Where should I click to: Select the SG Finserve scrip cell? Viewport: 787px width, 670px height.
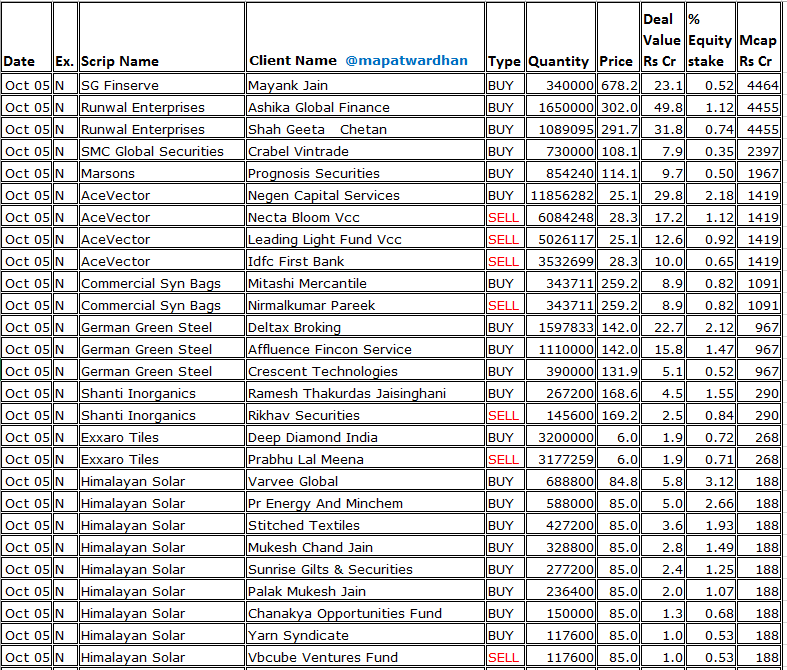point(162,85)
